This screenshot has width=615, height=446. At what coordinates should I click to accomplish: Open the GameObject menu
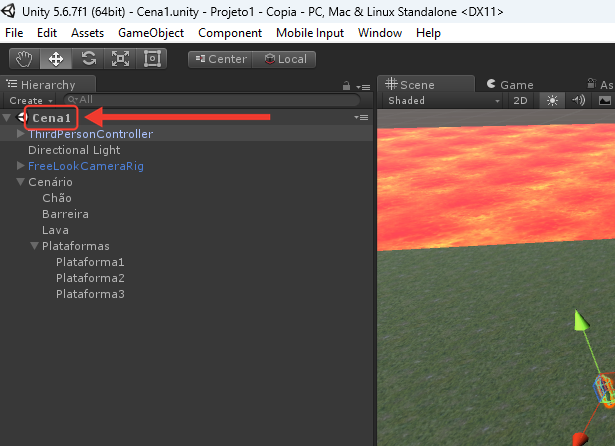coord(151,33)
